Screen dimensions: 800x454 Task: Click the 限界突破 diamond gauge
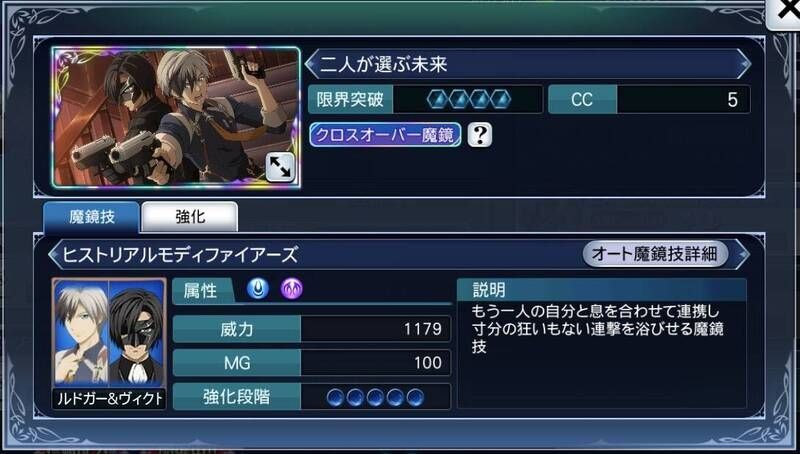[468, 99]
